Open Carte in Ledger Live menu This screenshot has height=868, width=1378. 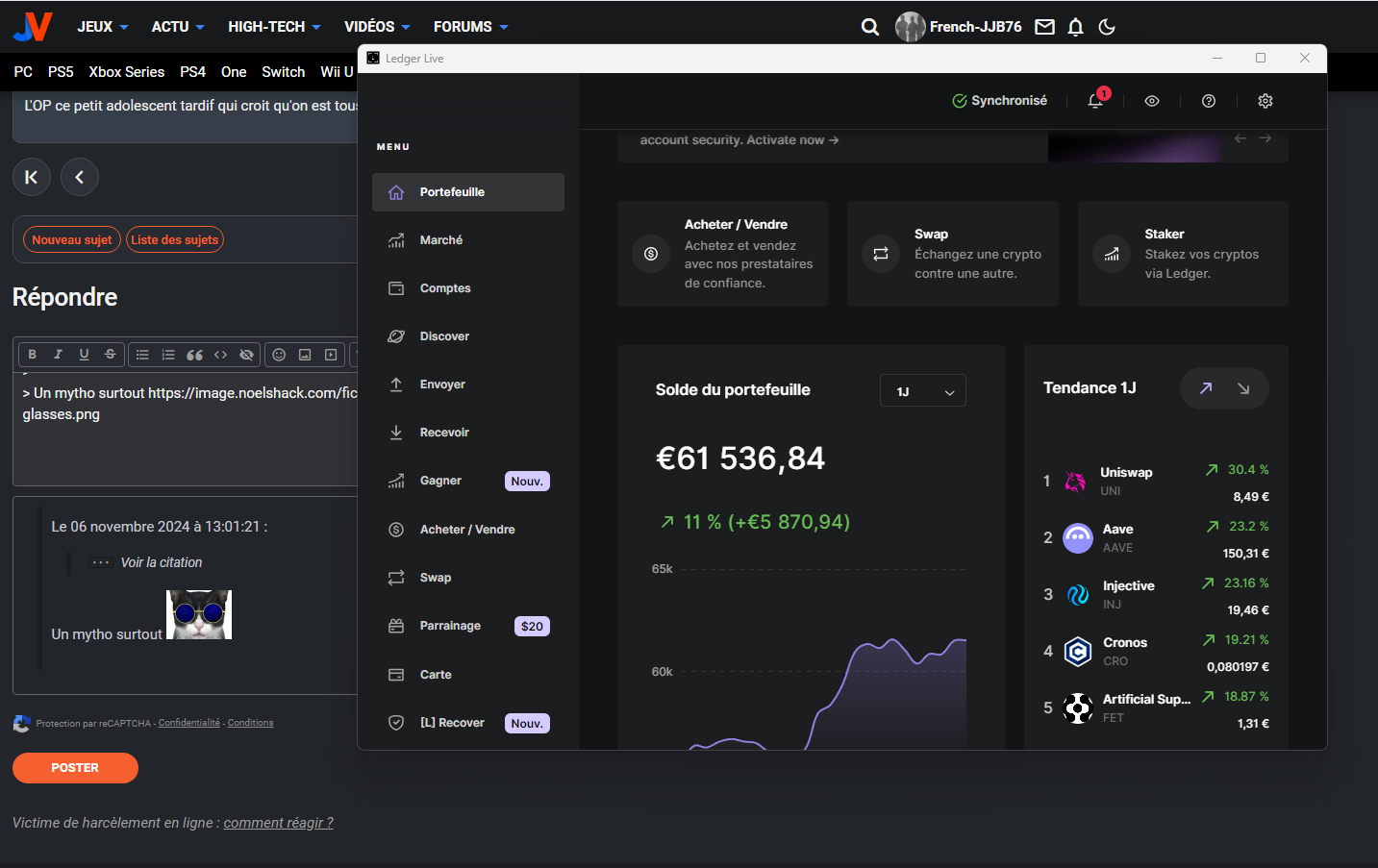(x=468, y=675)
